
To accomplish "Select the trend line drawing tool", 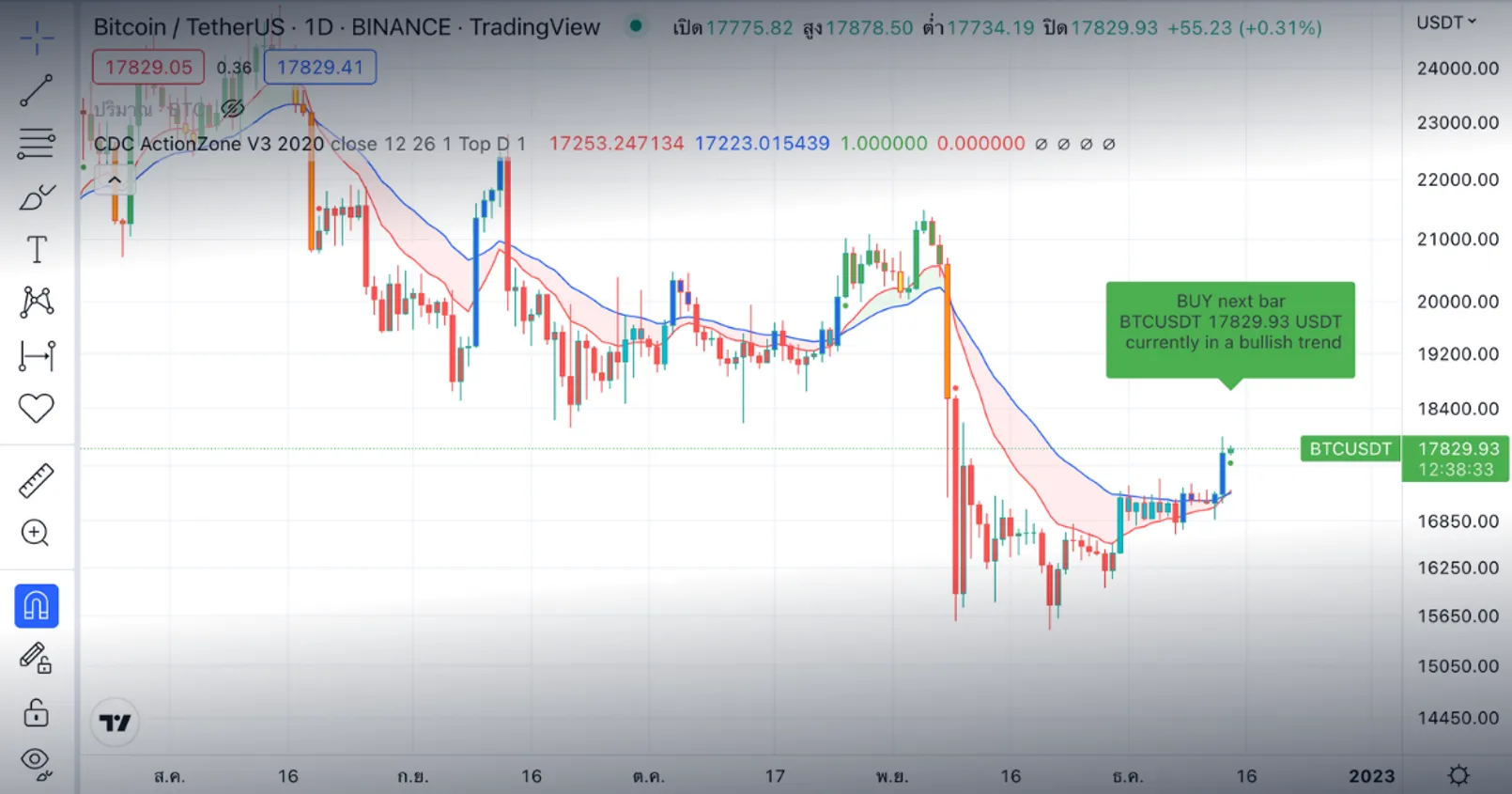I will click(x=37, y=91).
